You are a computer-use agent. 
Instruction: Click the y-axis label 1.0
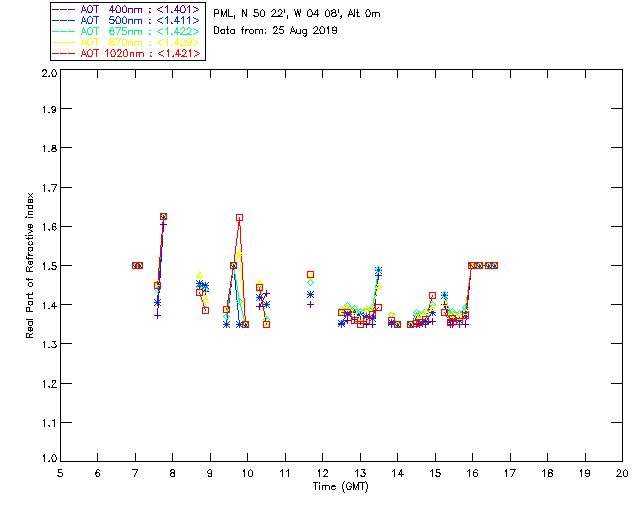coord(49,458)
